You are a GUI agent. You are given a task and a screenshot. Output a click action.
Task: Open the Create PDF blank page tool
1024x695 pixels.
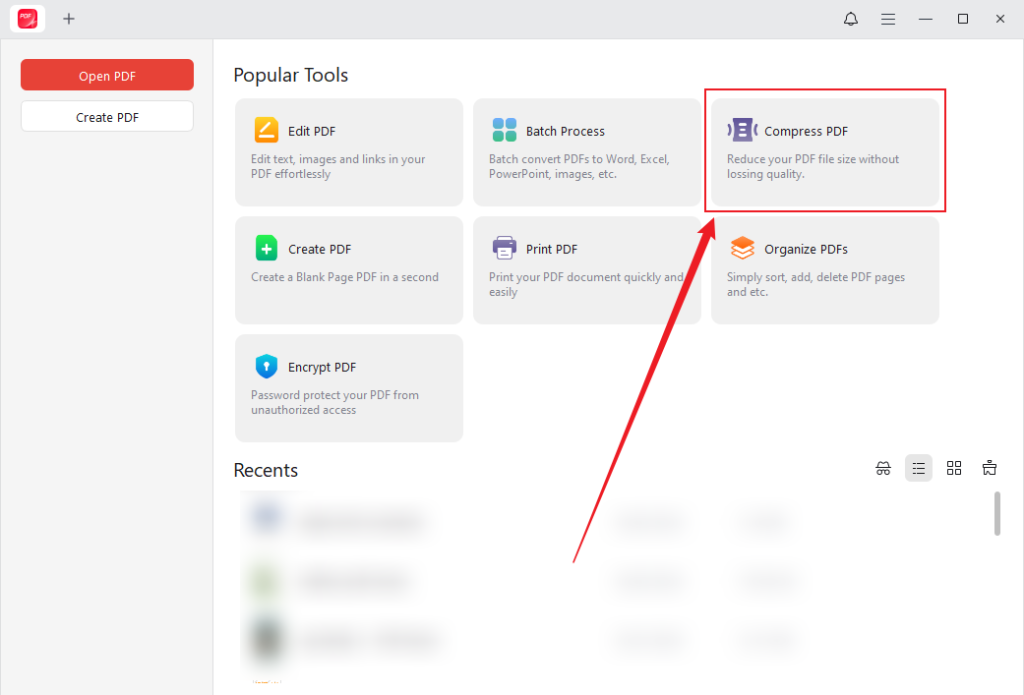pos(348,268)
